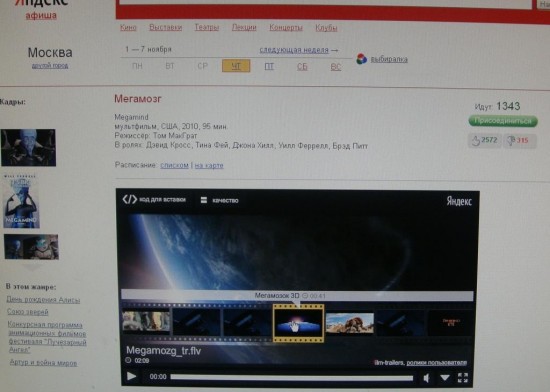Show schedule на карте
The height and width of the screenshot is (392, 550).
pyautogui.click(x=209, y=165)
